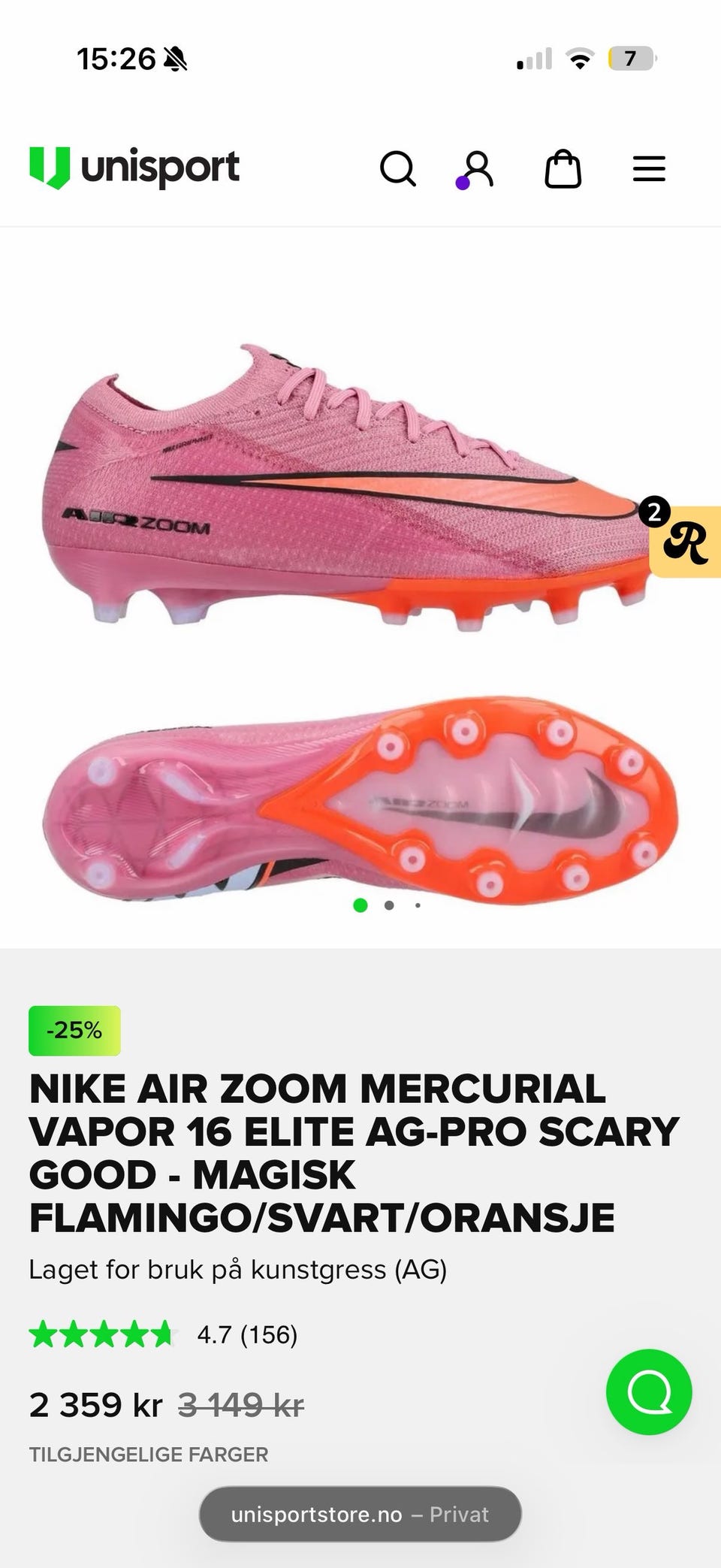Open the shopping bag icon
The width and height of the screenshot is (721, 1568).
point(563,168)
